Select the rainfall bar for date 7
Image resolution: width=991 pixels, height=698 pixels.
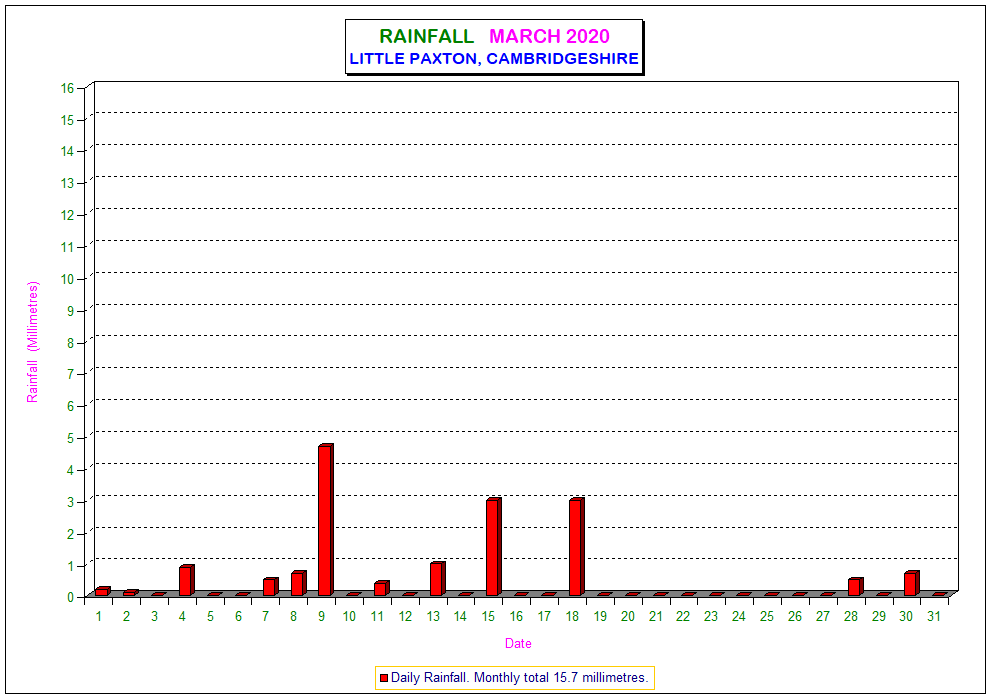click(271, 586)
